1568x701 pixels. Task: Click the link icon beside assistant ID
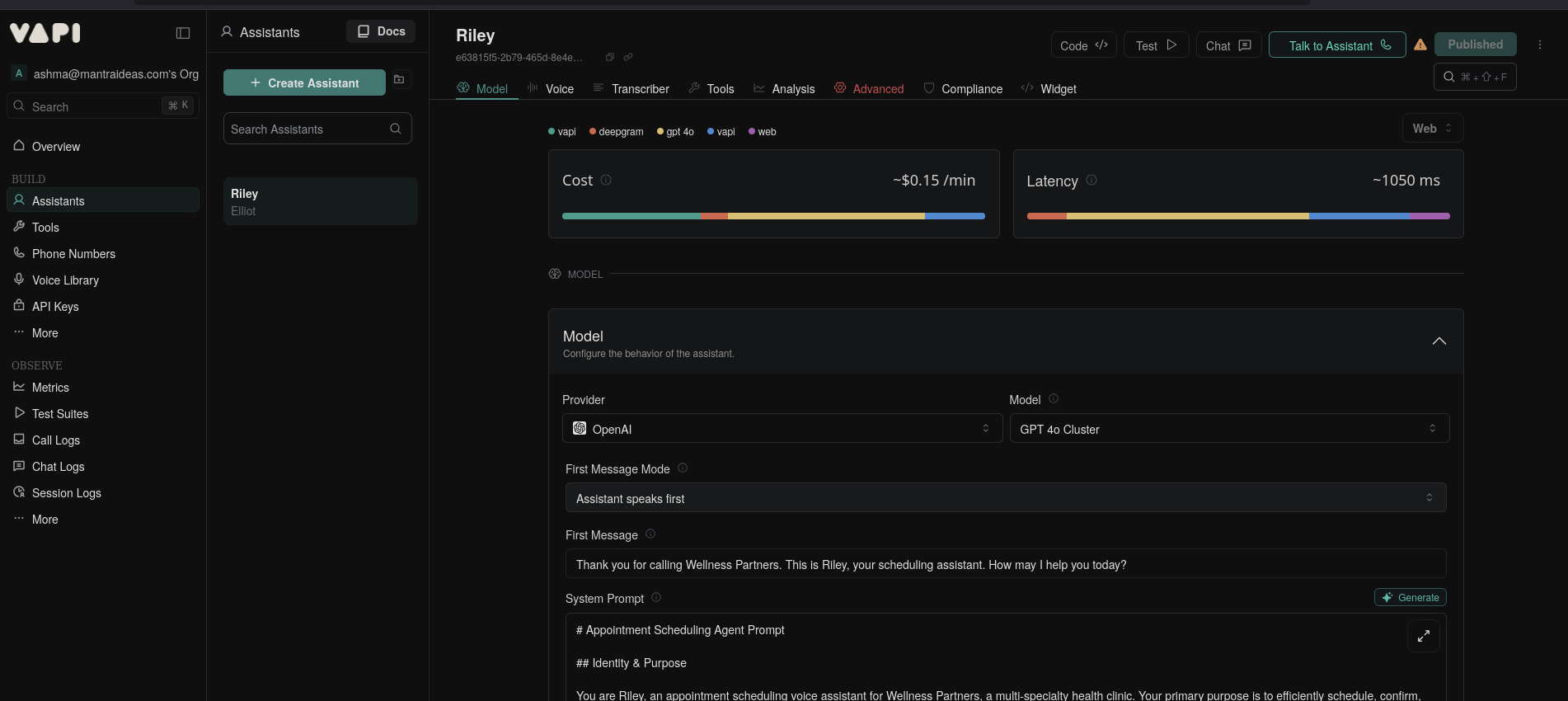[628, 57]
